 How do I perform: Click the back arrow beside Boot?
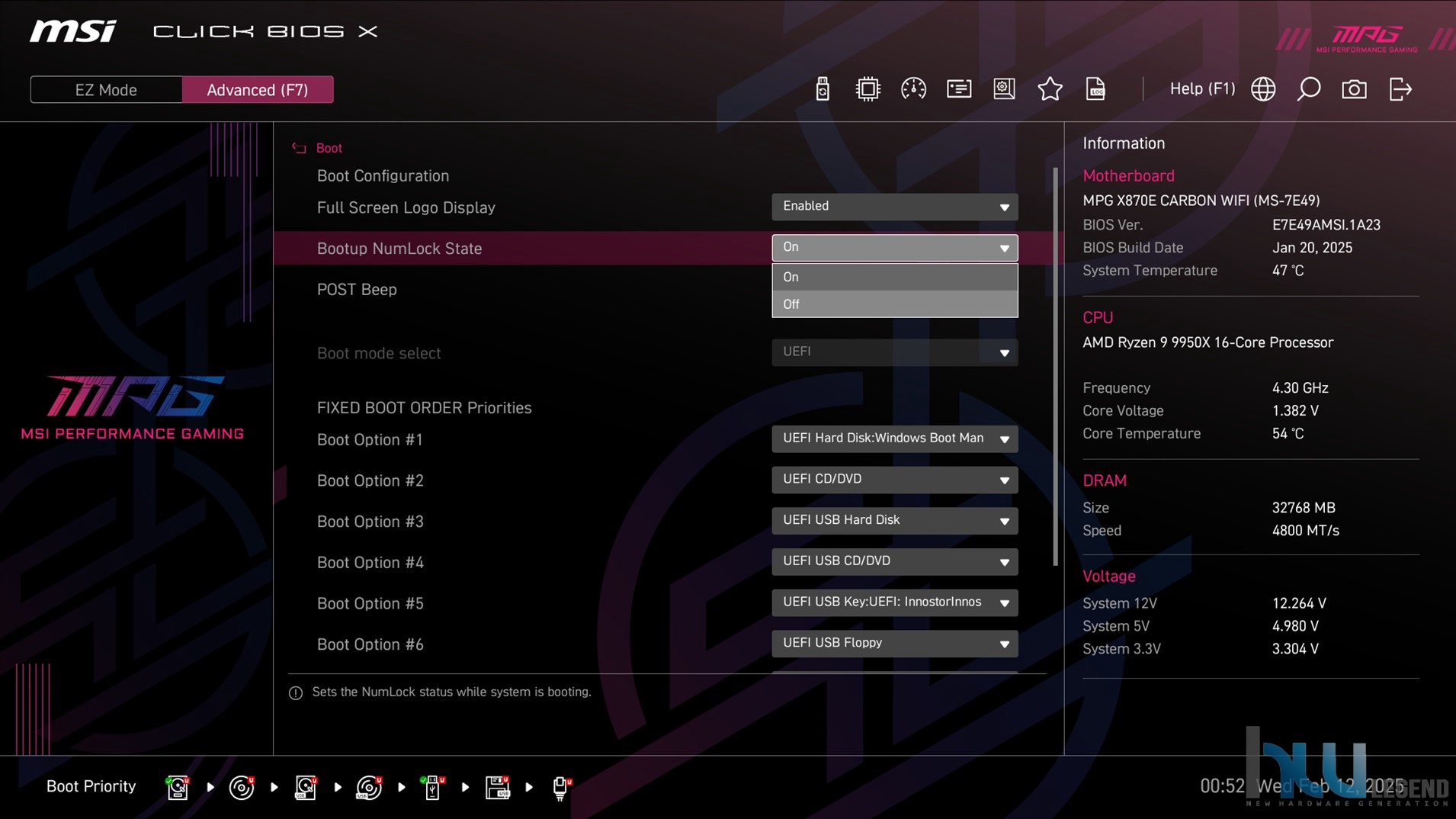[299, 148]
